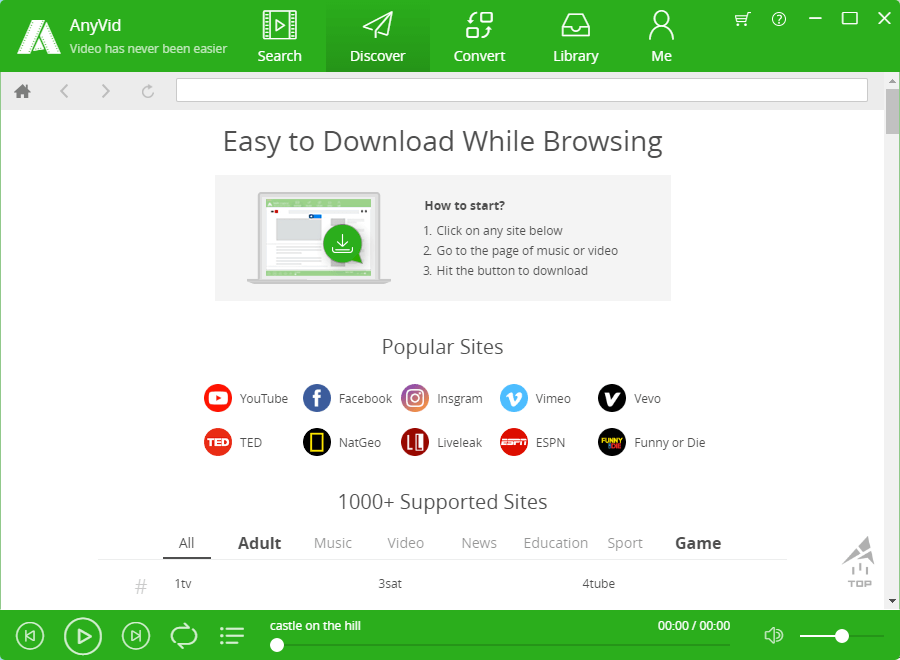Switch to the Discover tab
Viewport: 900px width, 660px height.
pos(378,37)
